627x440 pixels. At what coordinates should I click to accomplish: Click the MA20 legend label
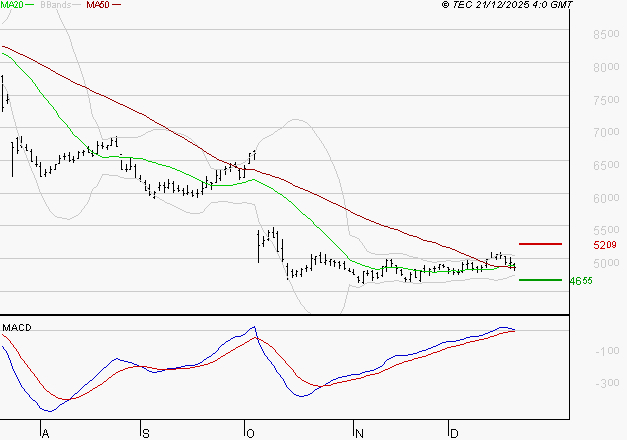12,5
